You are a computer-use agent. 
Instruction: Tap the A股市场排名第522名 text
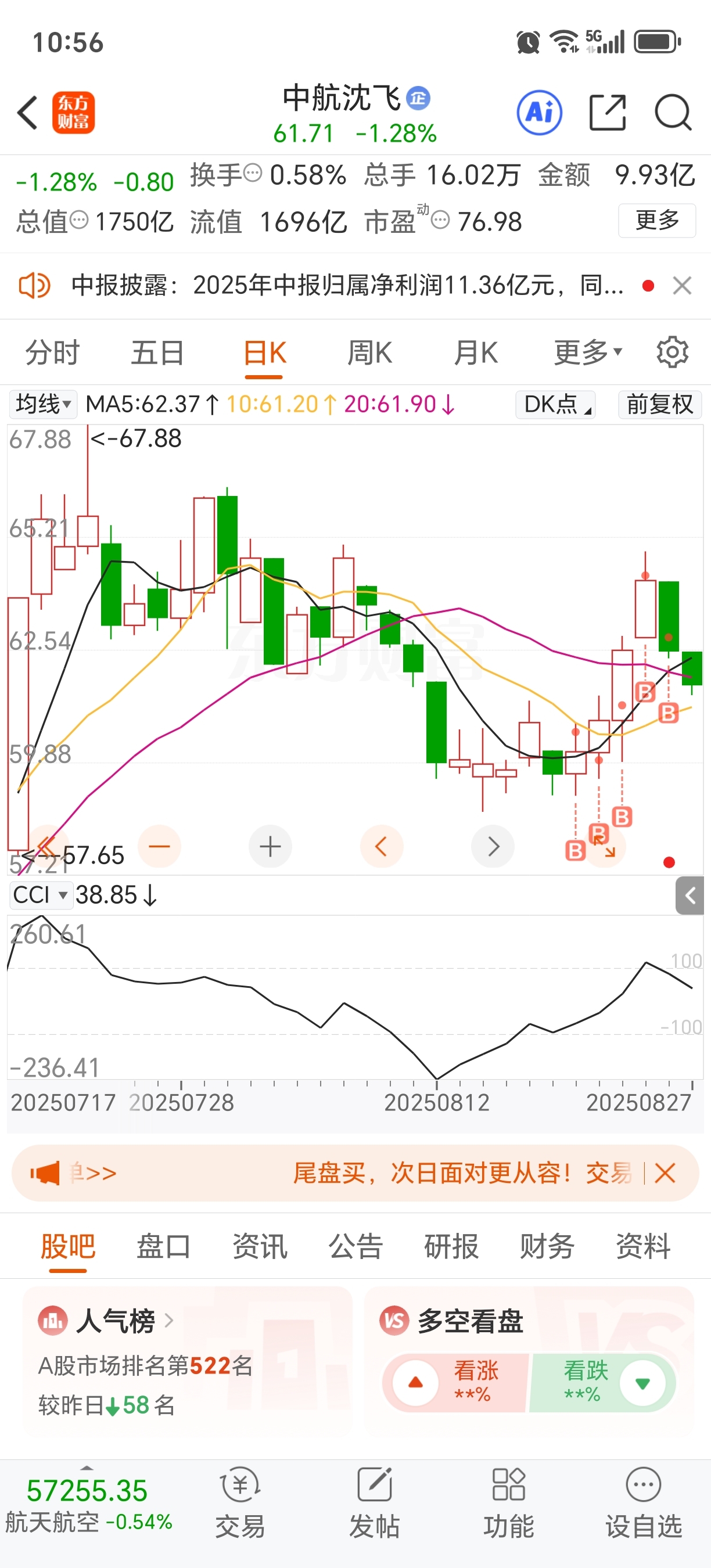pyautogui.click(x=145, y=1366)
